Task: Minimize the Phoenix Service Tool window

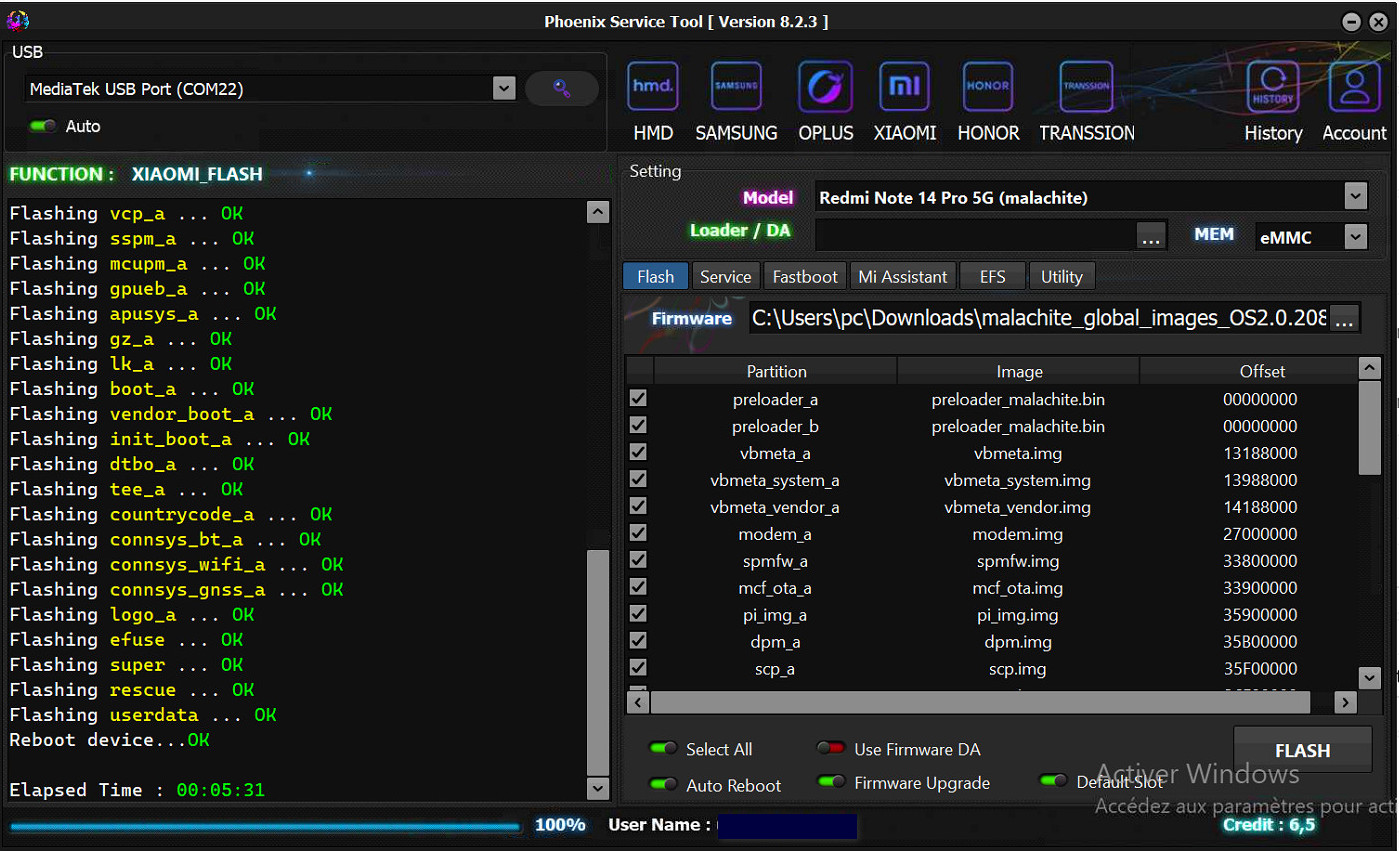Action: click(x=1351, y=21)
